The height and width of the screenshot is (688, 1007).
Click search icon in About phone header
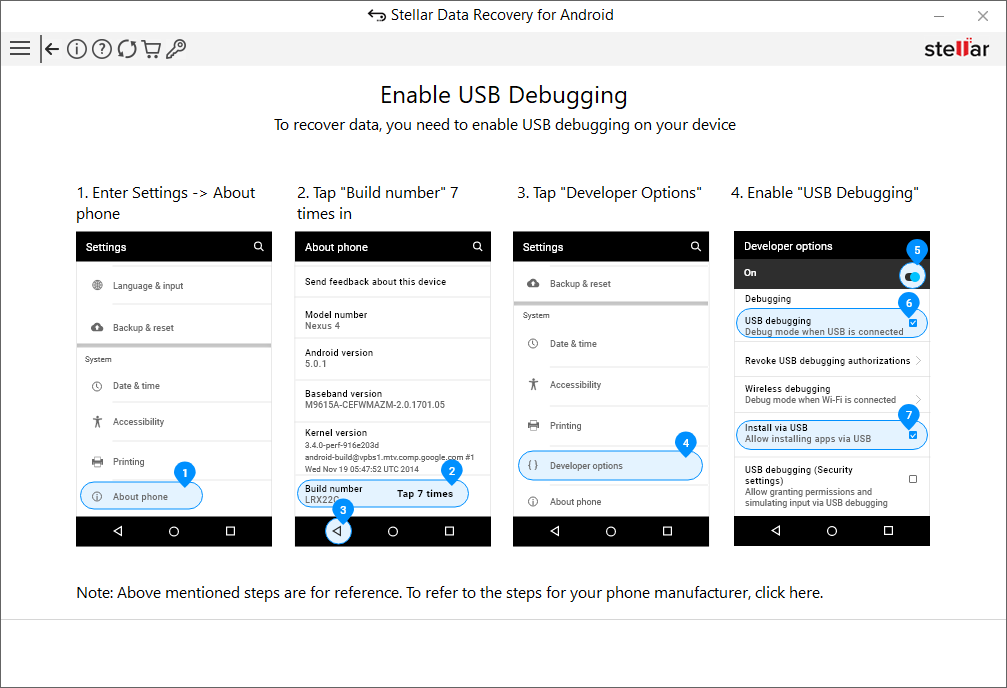(477, 246)
